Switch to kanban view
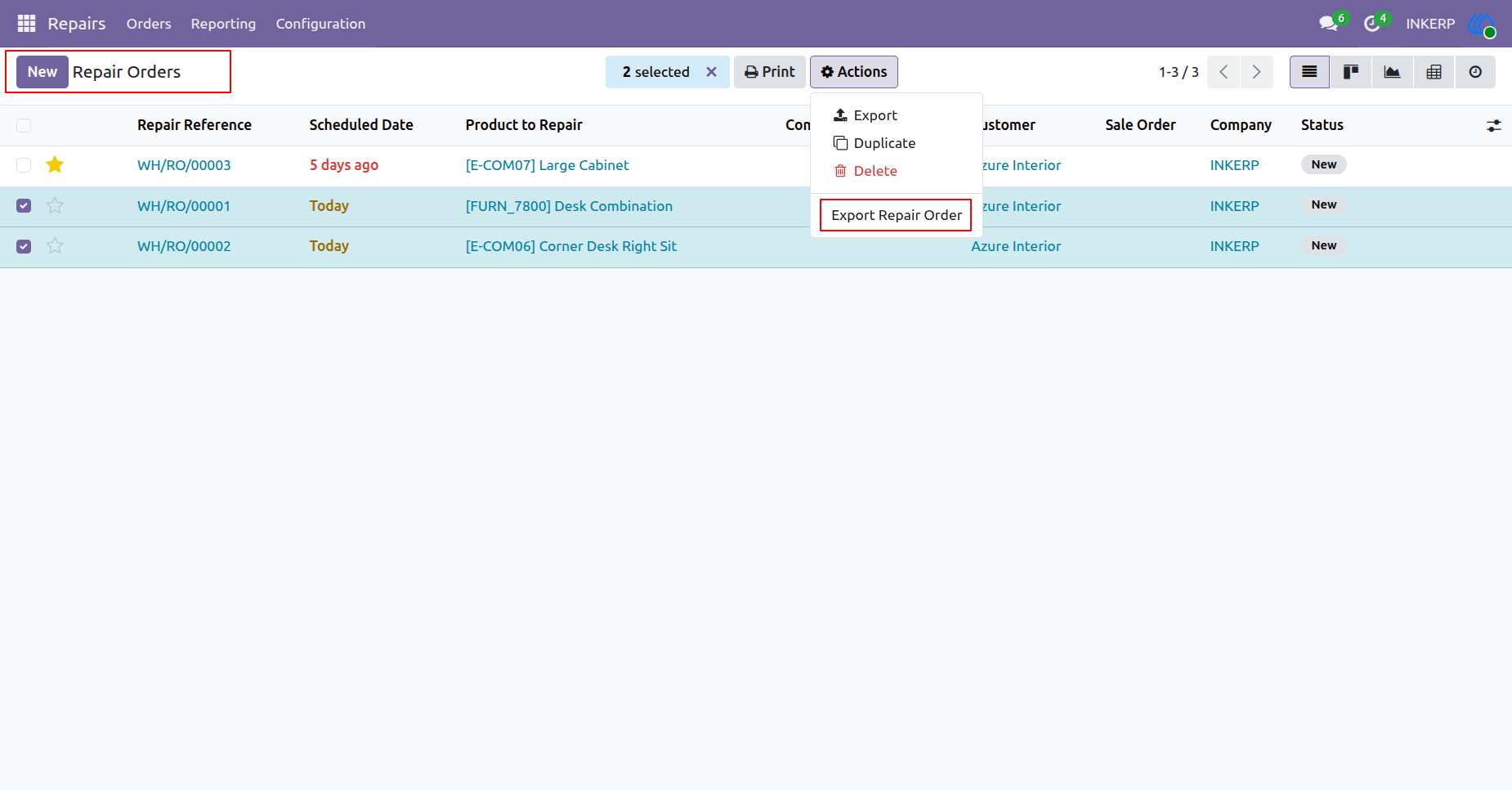The image size is (1512, 790). [1351, 72]
